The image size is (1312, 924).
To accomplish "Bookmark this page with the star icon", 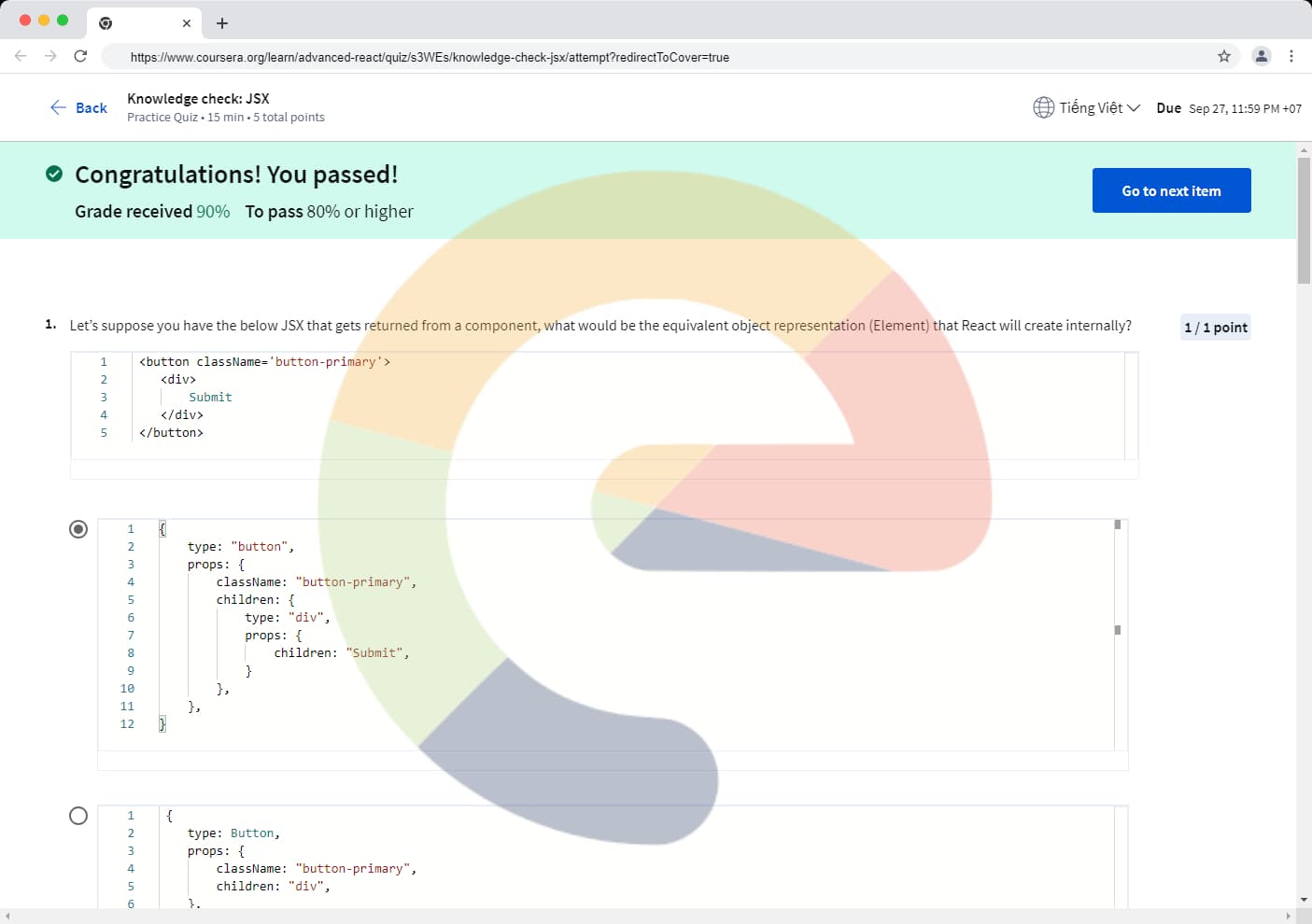I will pyautogui.click(x=1223, y=56).
